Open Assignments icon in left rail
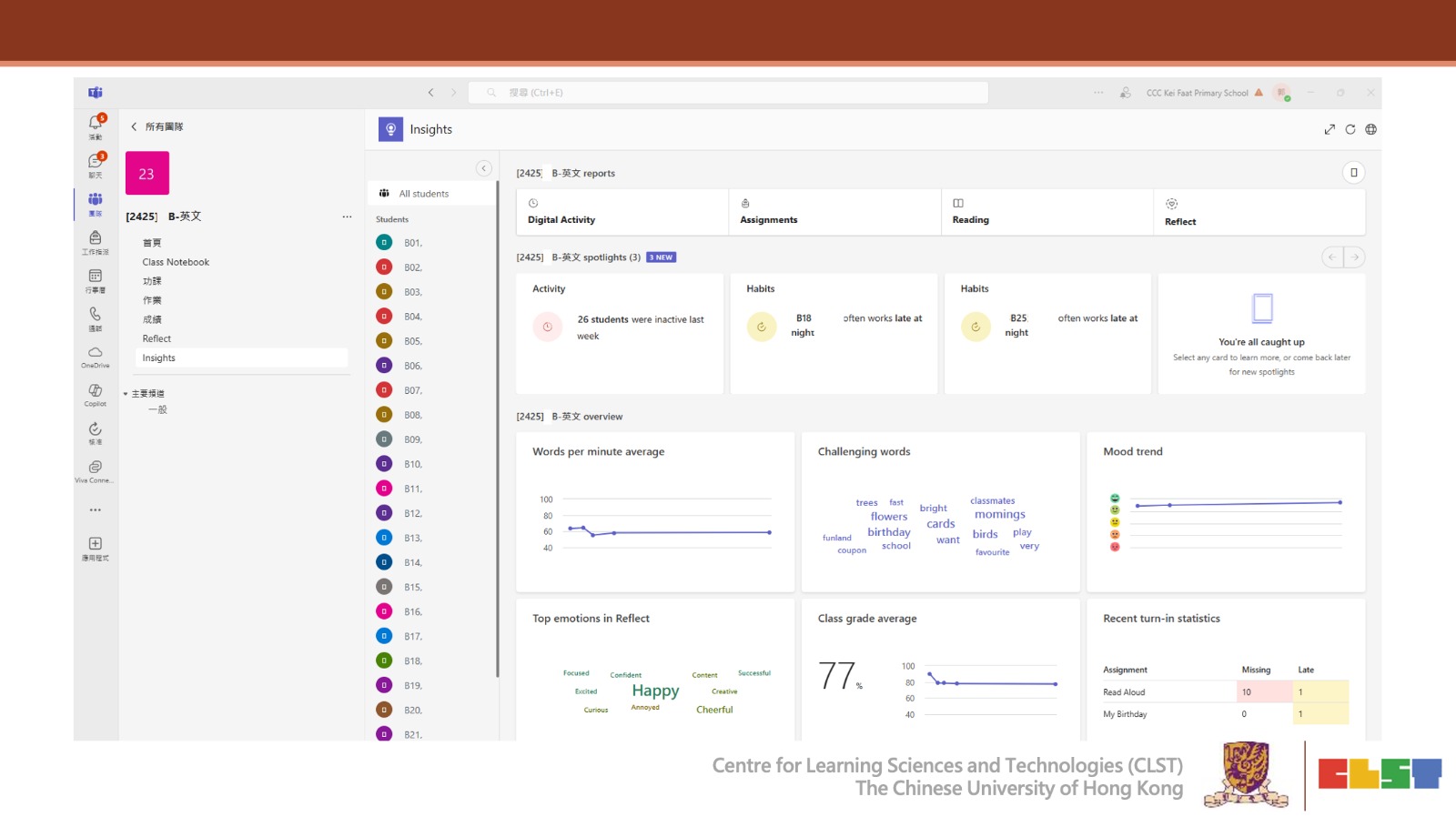This screenshot has width=1456, height=817. [95, 239]
